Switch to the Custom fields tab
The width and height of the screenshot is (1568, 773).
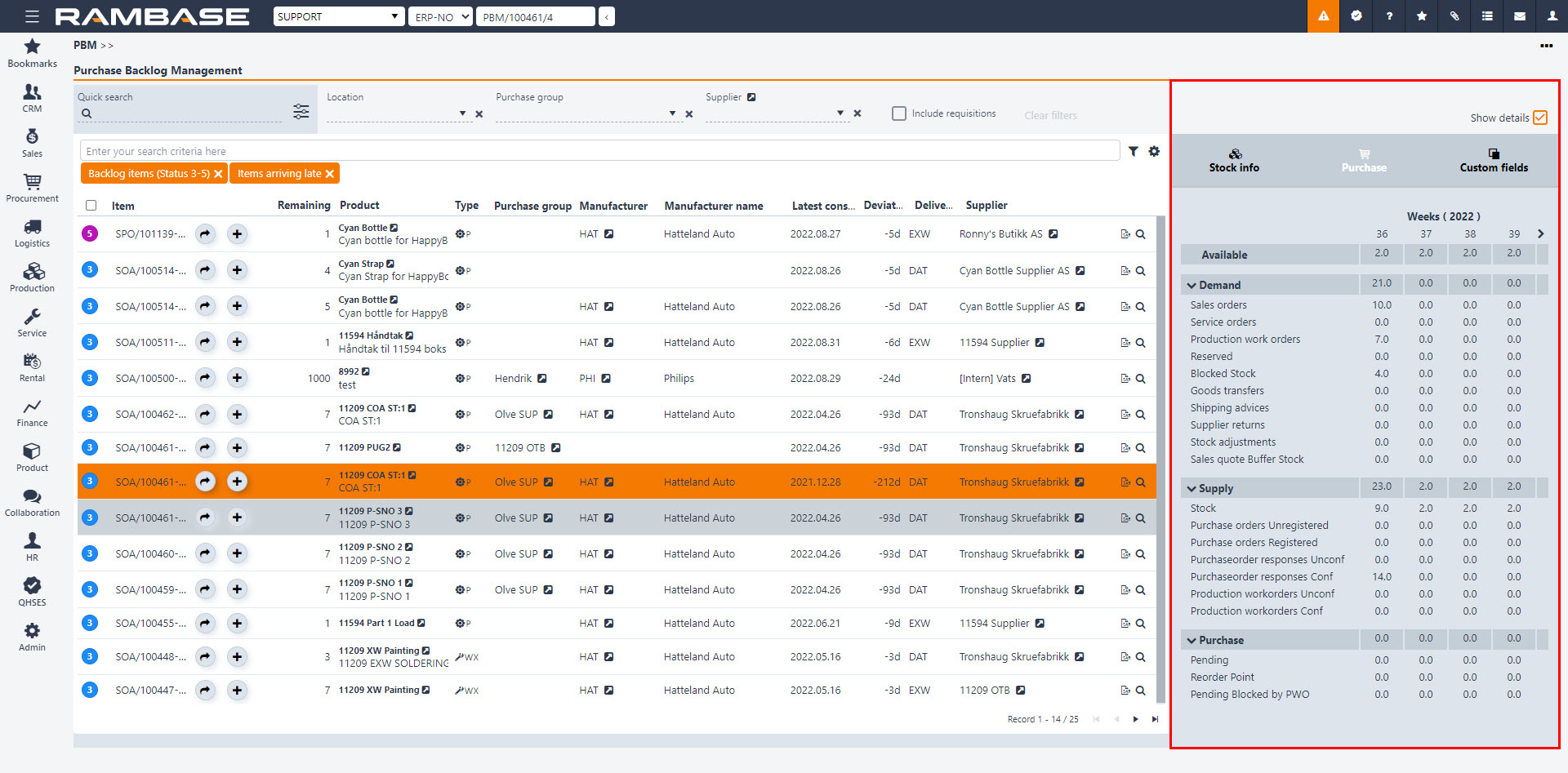click(x=1494, y=160)
